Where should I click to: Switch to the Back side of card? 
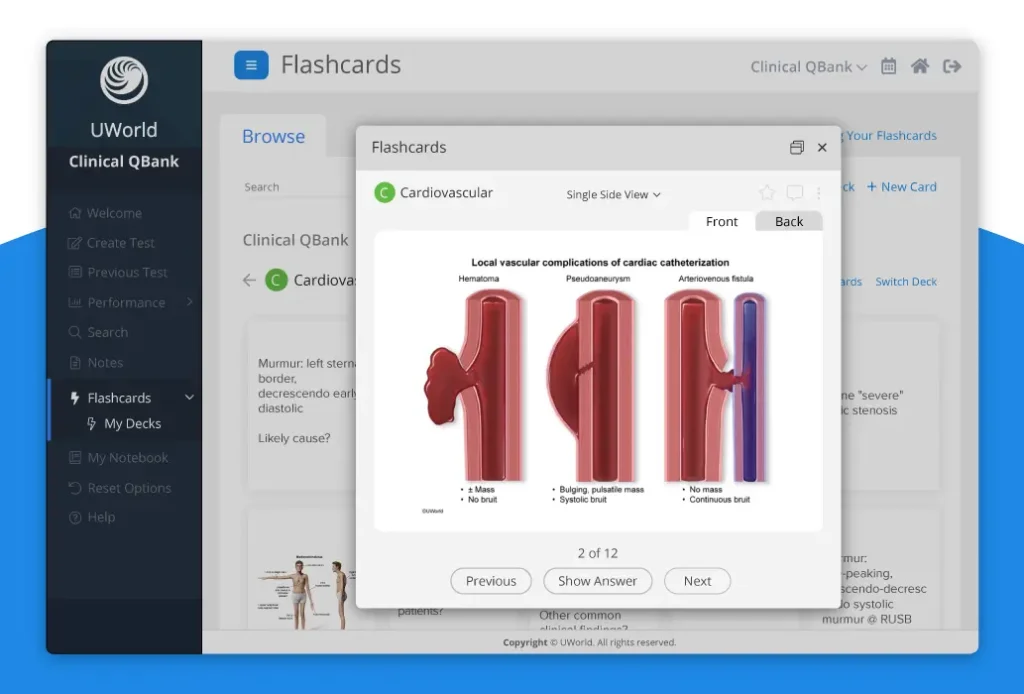[788, 221]
